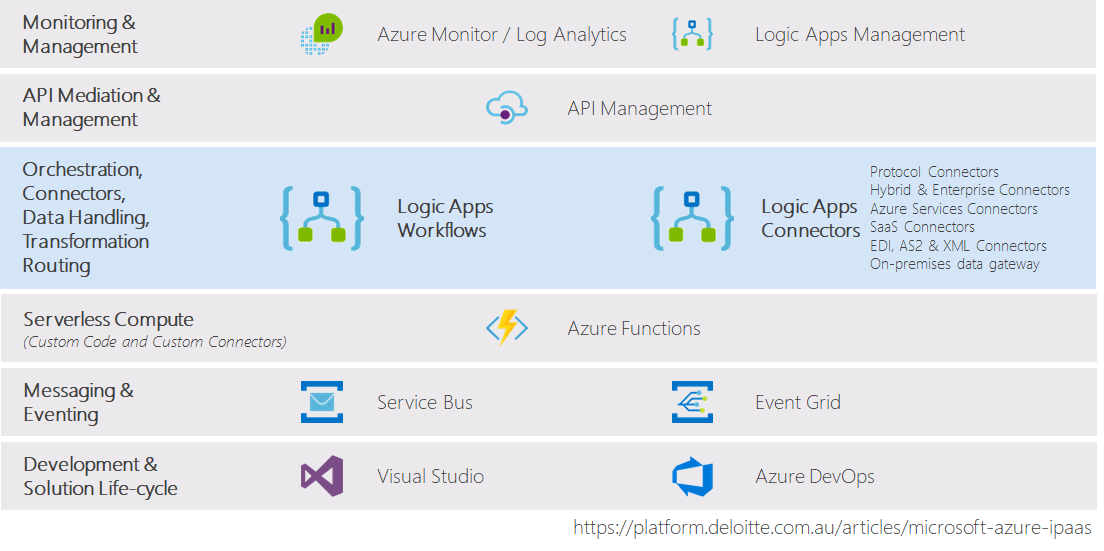Screen dimensions: 1104x551
Task: Select 'Event Grid' label
Action: point(798,403)
